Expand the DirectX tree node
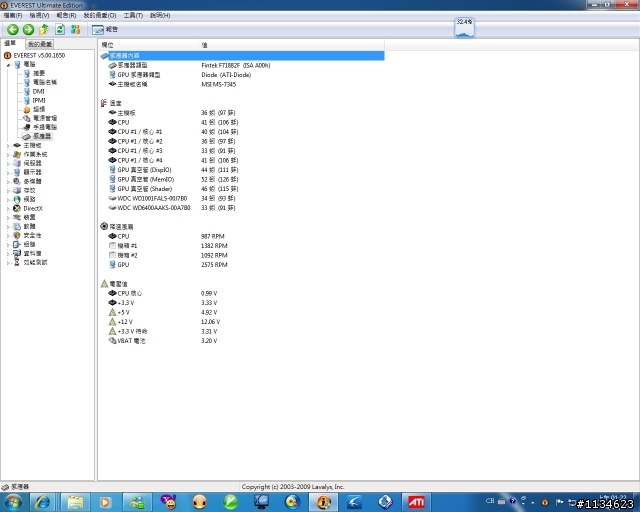This screenshot has width=640, height=512. (x=8, y=209)
